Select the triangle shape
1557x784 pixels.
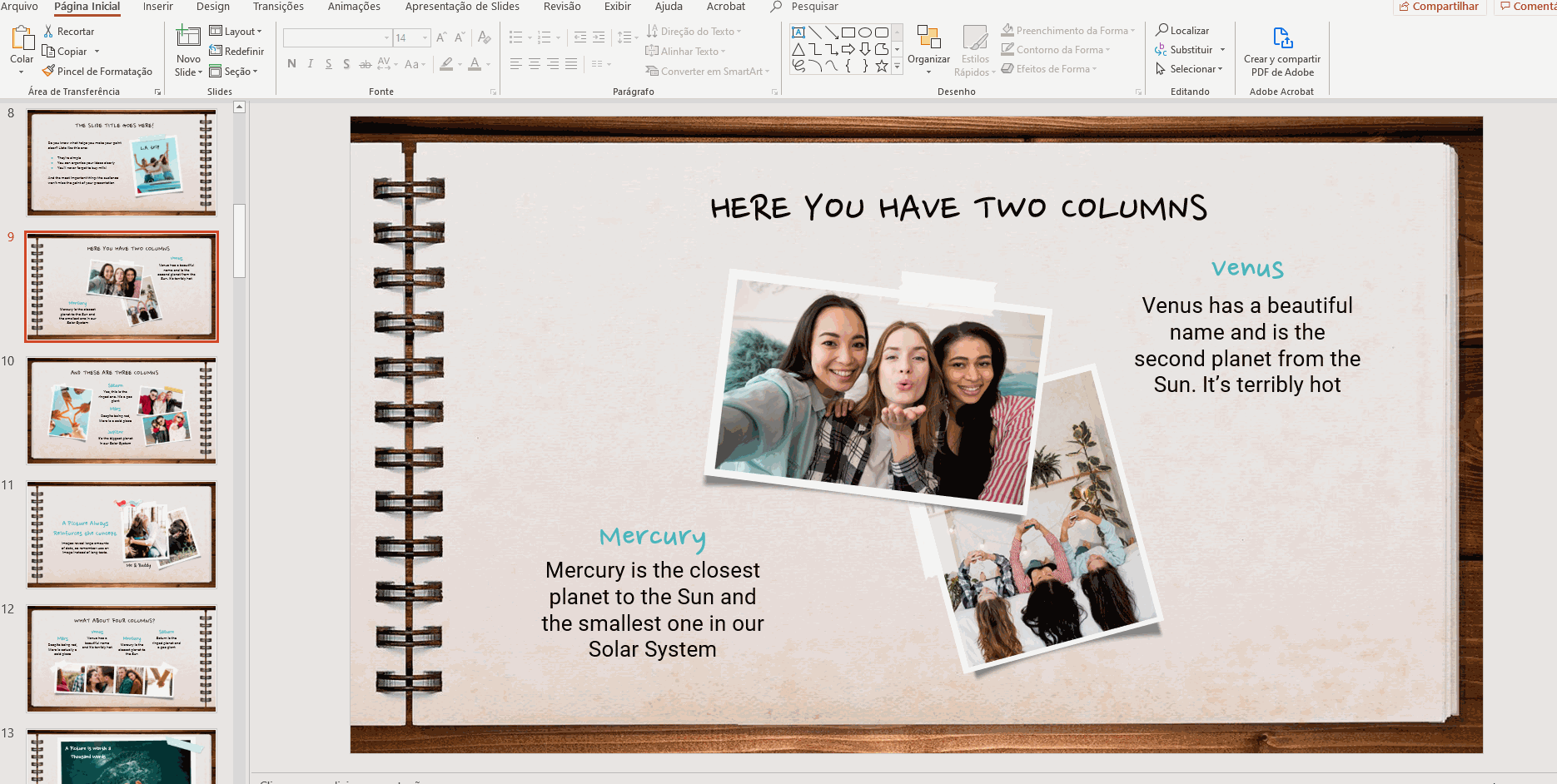[x=798, y=49]
